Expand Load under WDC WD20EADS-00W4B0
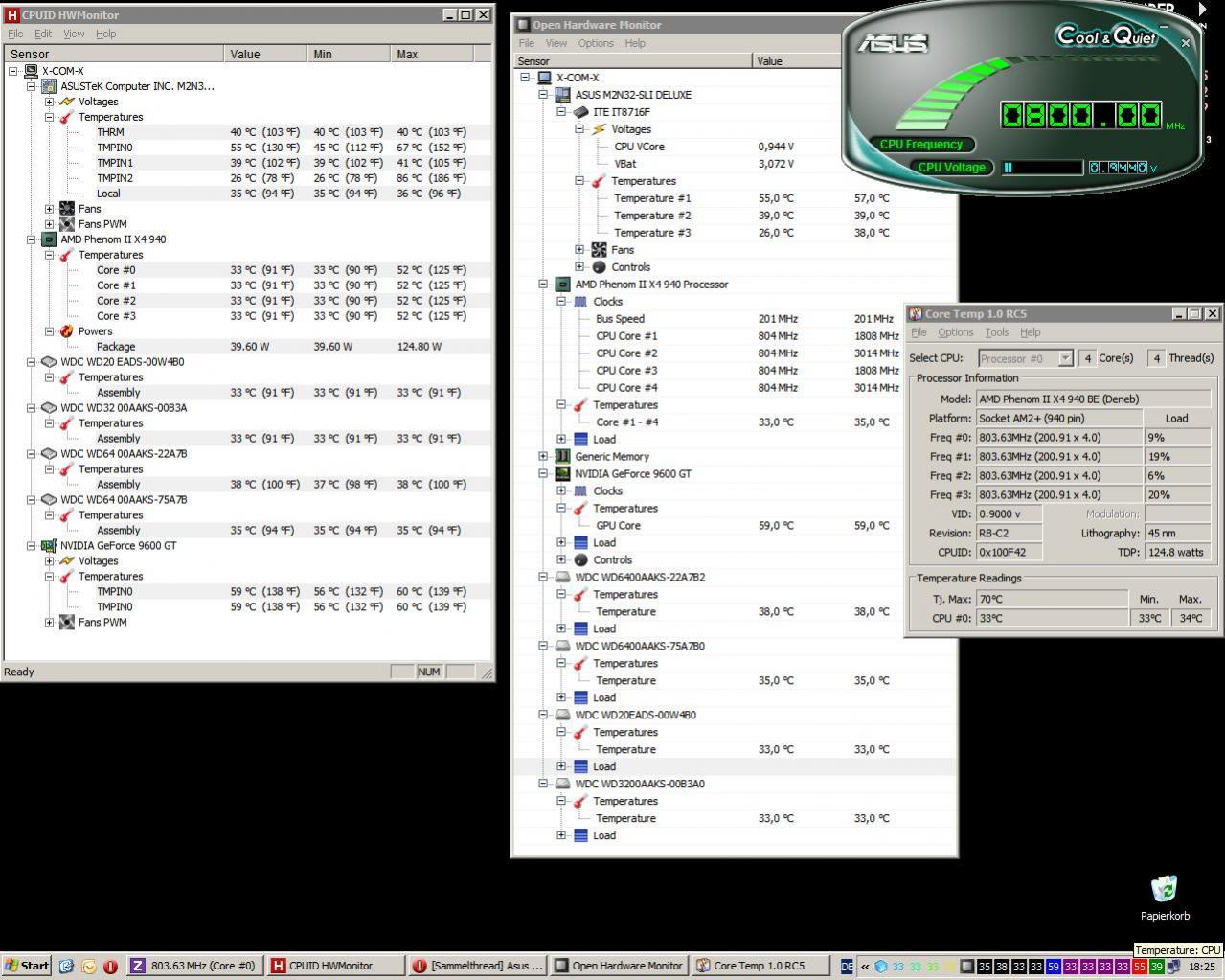 pos(561,766)
